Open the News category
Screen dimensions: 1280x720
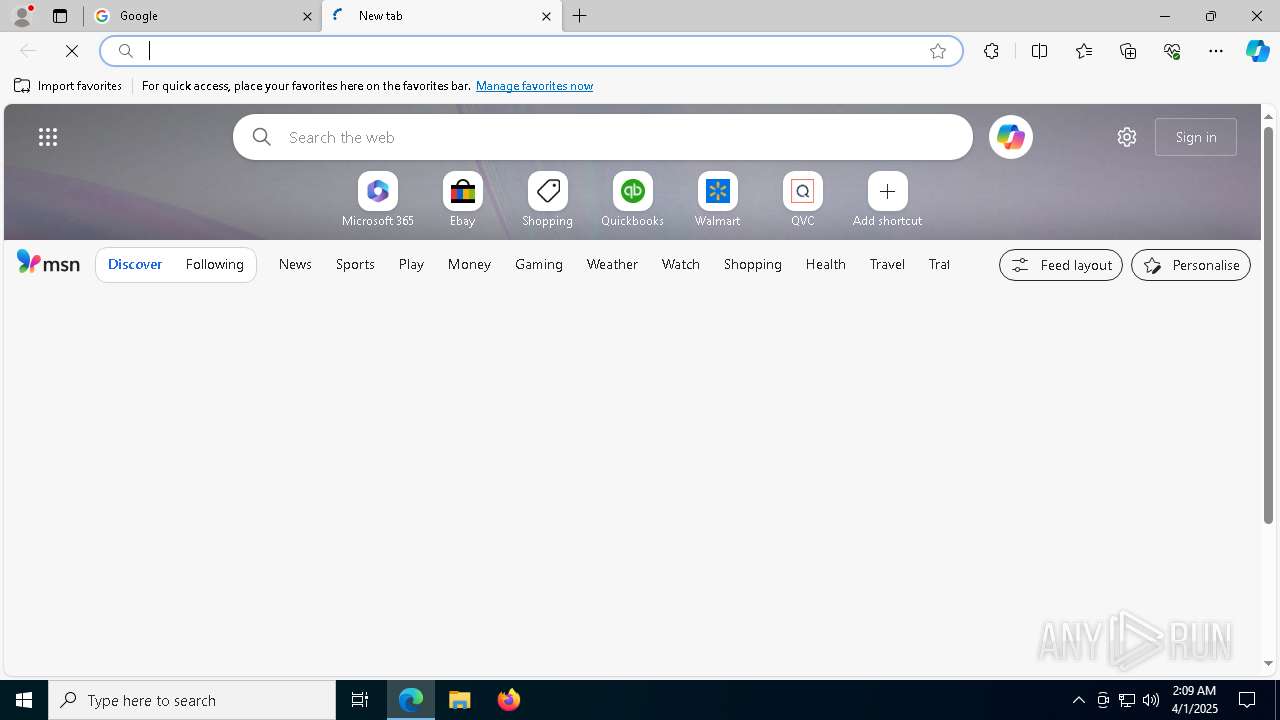(x=295, y=264)
